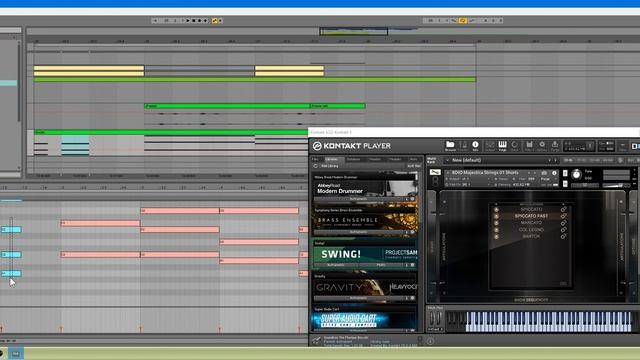Click the snapshot camera icon on Majestica instrument
The height and width of the screenshot is (360, 640).
pyautogui.click(x=544, y=173)
